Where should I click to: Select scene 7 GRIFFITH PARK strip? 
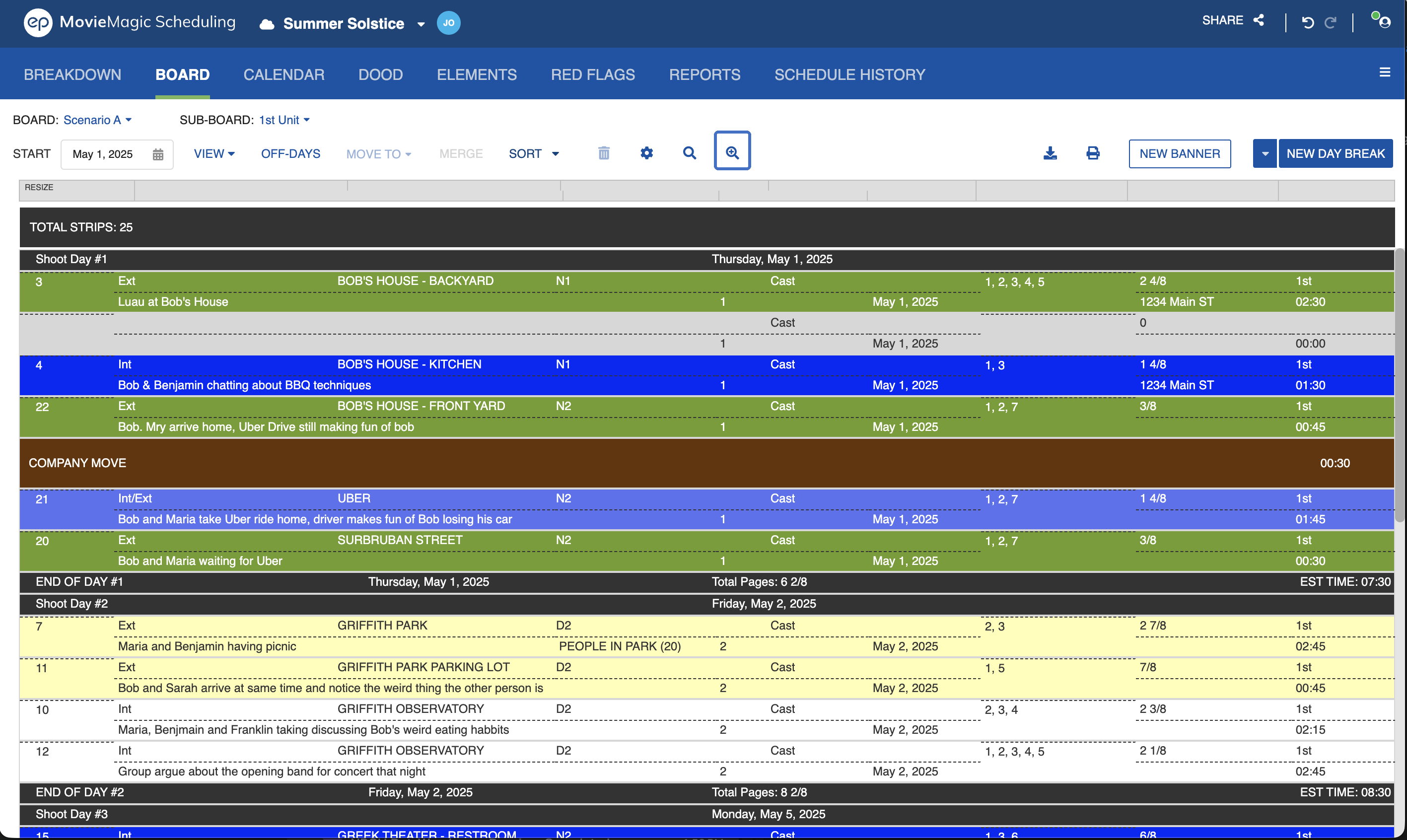point(706,636)
